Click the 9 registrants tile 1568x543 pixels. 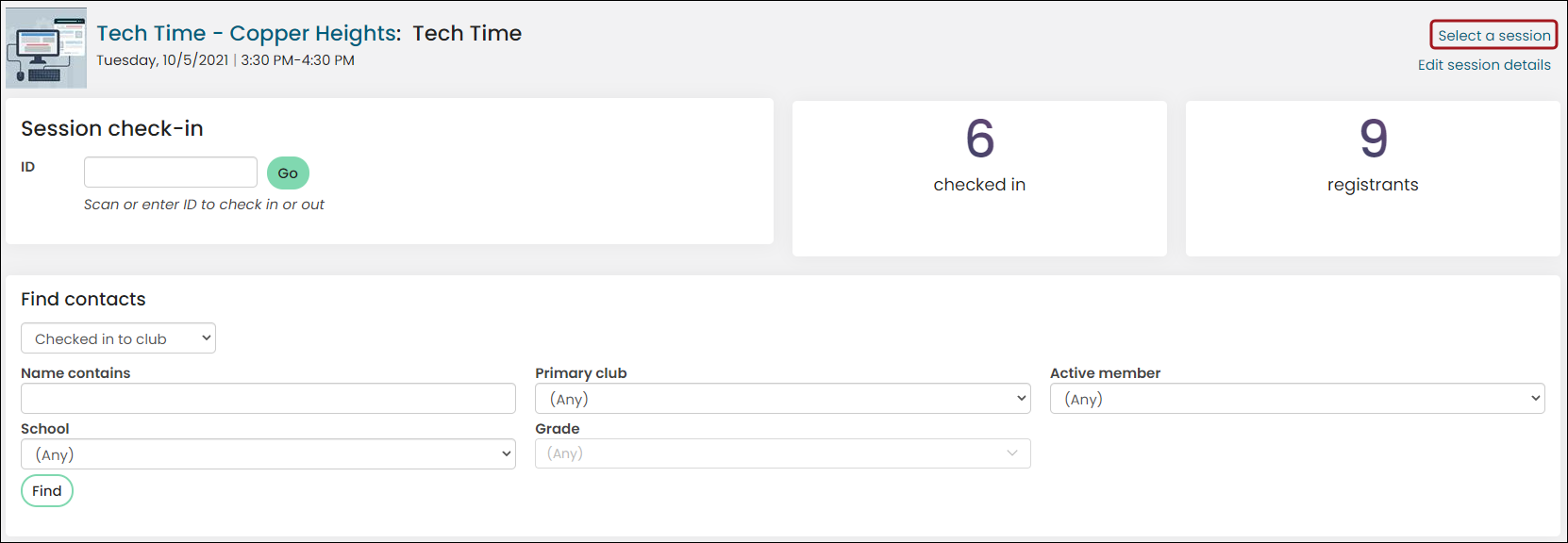click(x=1373, y=178)
